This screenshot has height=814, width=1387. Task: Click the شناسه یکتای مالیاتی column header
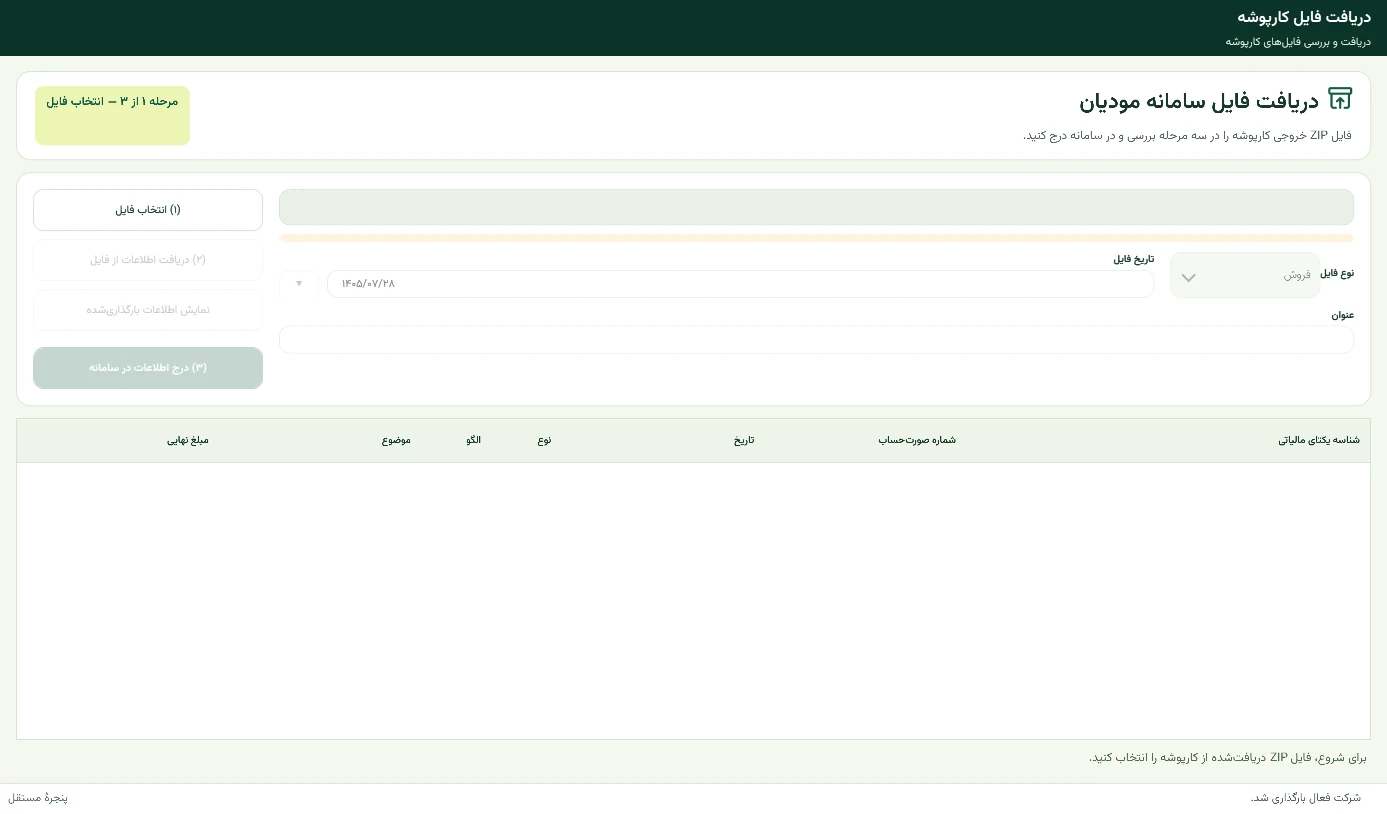[1319, 440]
